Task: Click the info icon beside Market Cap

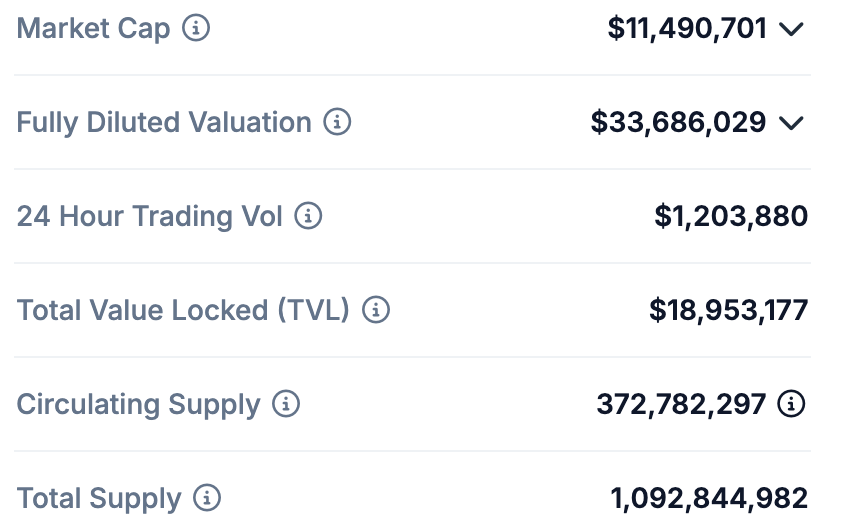Action: [x=196, y=28]
